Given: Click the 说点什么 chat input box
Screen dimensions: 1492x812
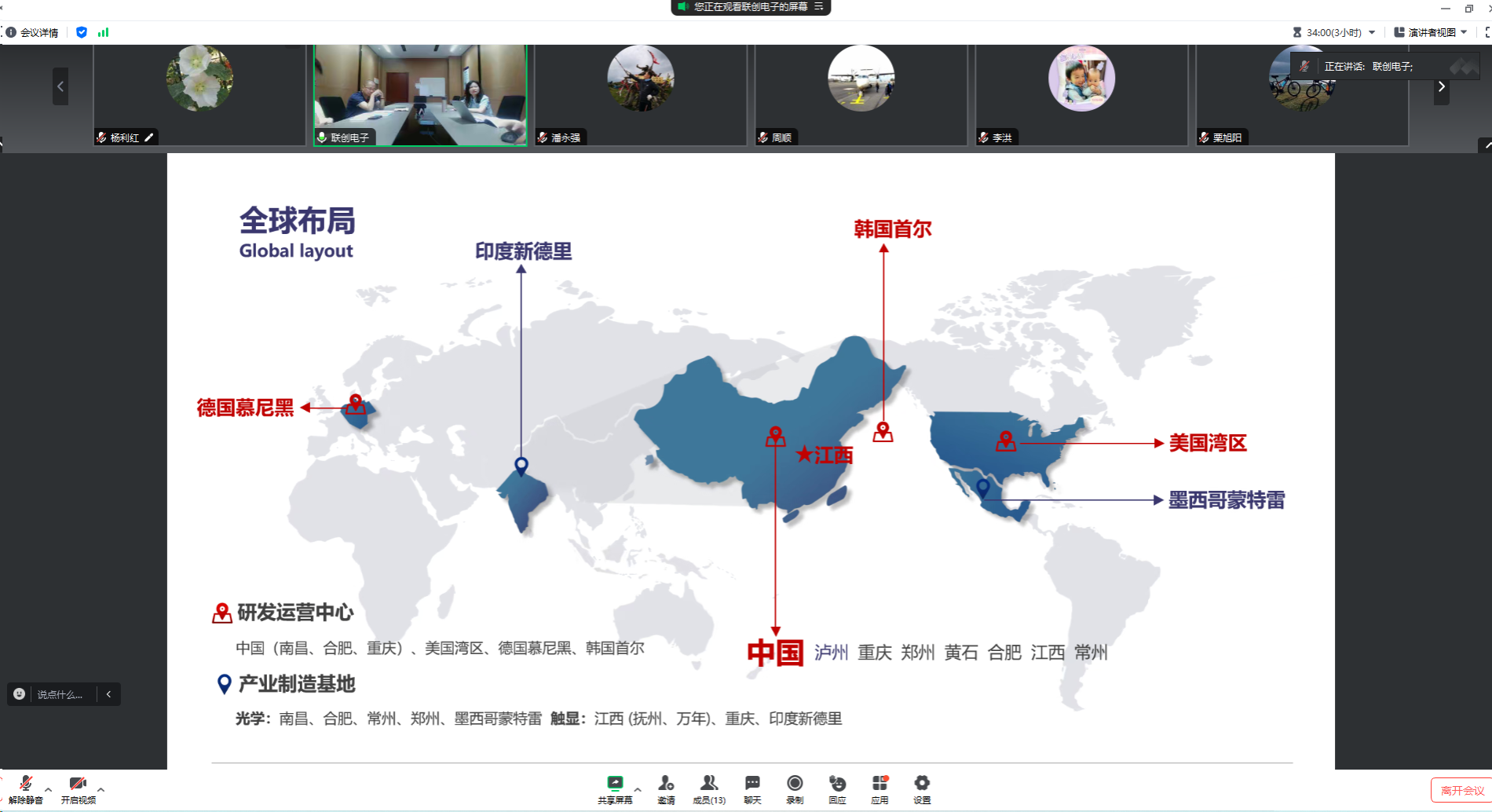Looking at the screenshot, I should click(60, 694).
